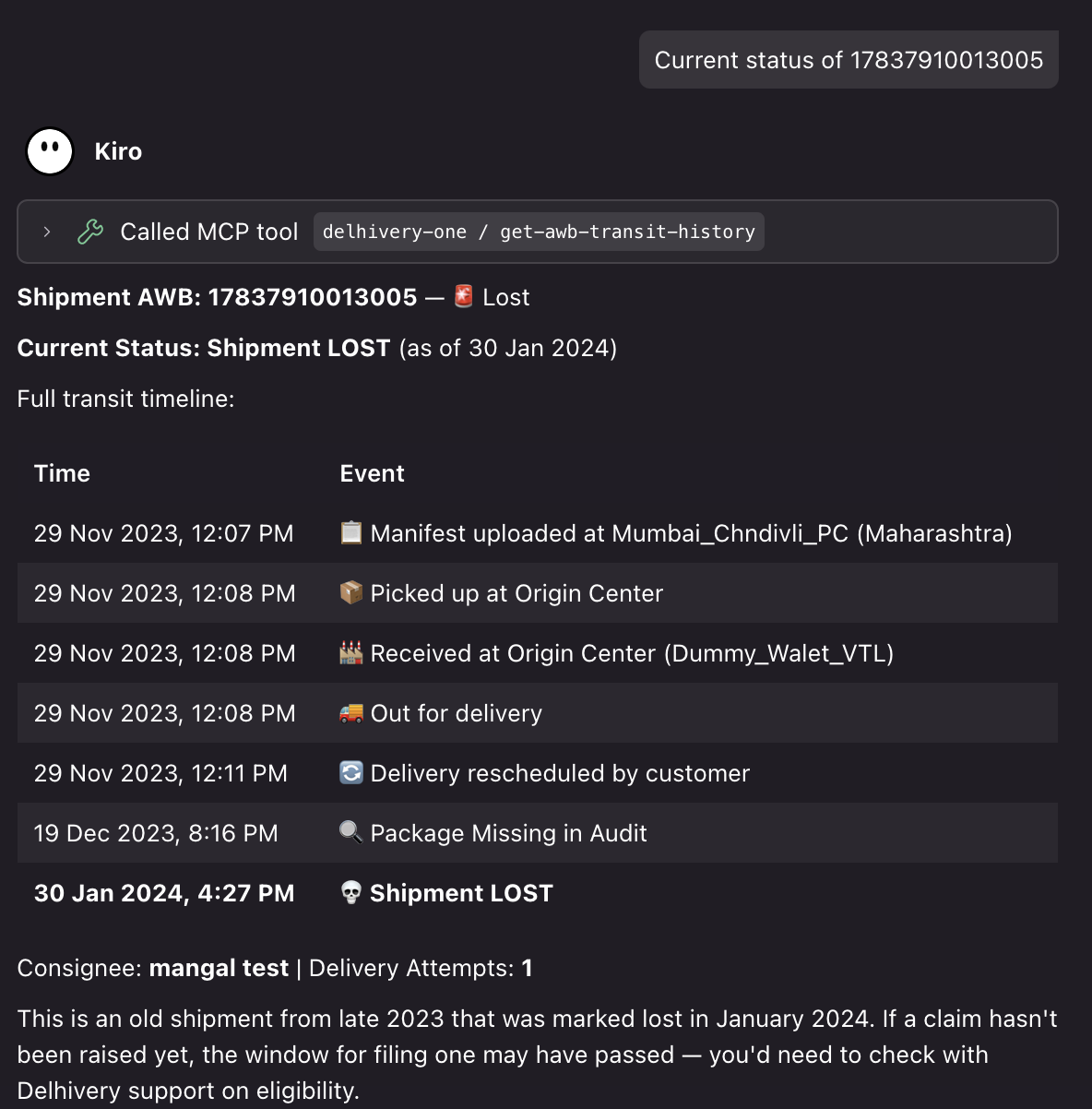The image size is (1092, 1109).
Task: Click the factory icon for Received at Origin
Action: 351,652
